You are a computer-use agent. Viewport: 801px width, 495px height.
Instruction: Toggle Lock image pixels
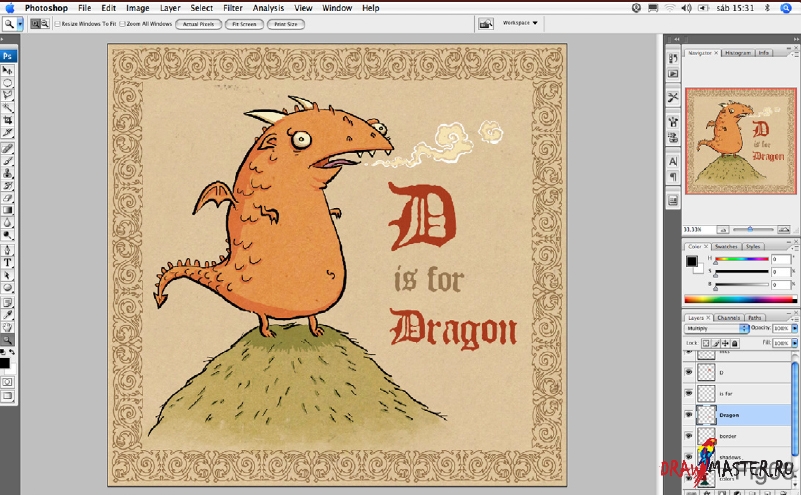(716, 343)
